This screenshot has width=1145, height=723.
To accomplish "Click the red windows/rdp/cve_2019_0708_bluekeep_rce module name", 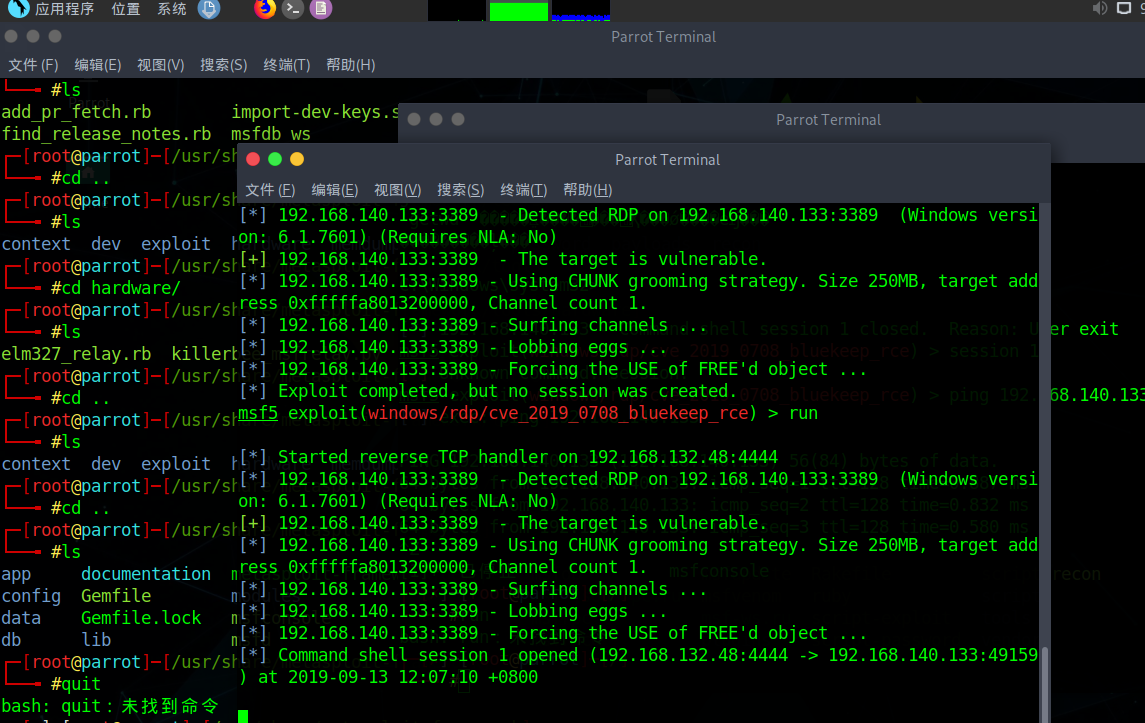I will (558, 413).
